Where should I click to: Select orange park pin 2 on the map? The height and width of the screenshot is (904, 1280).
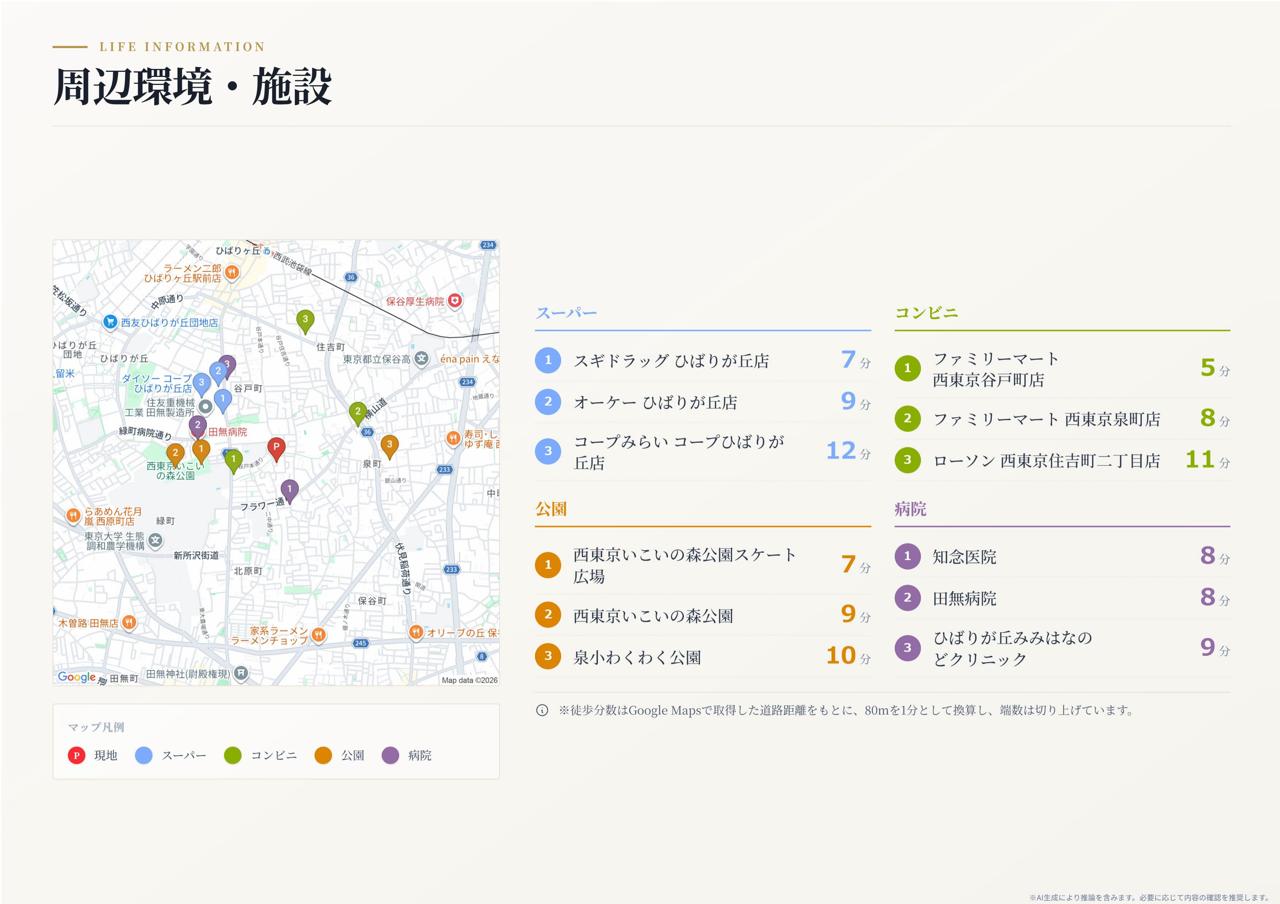176,454
